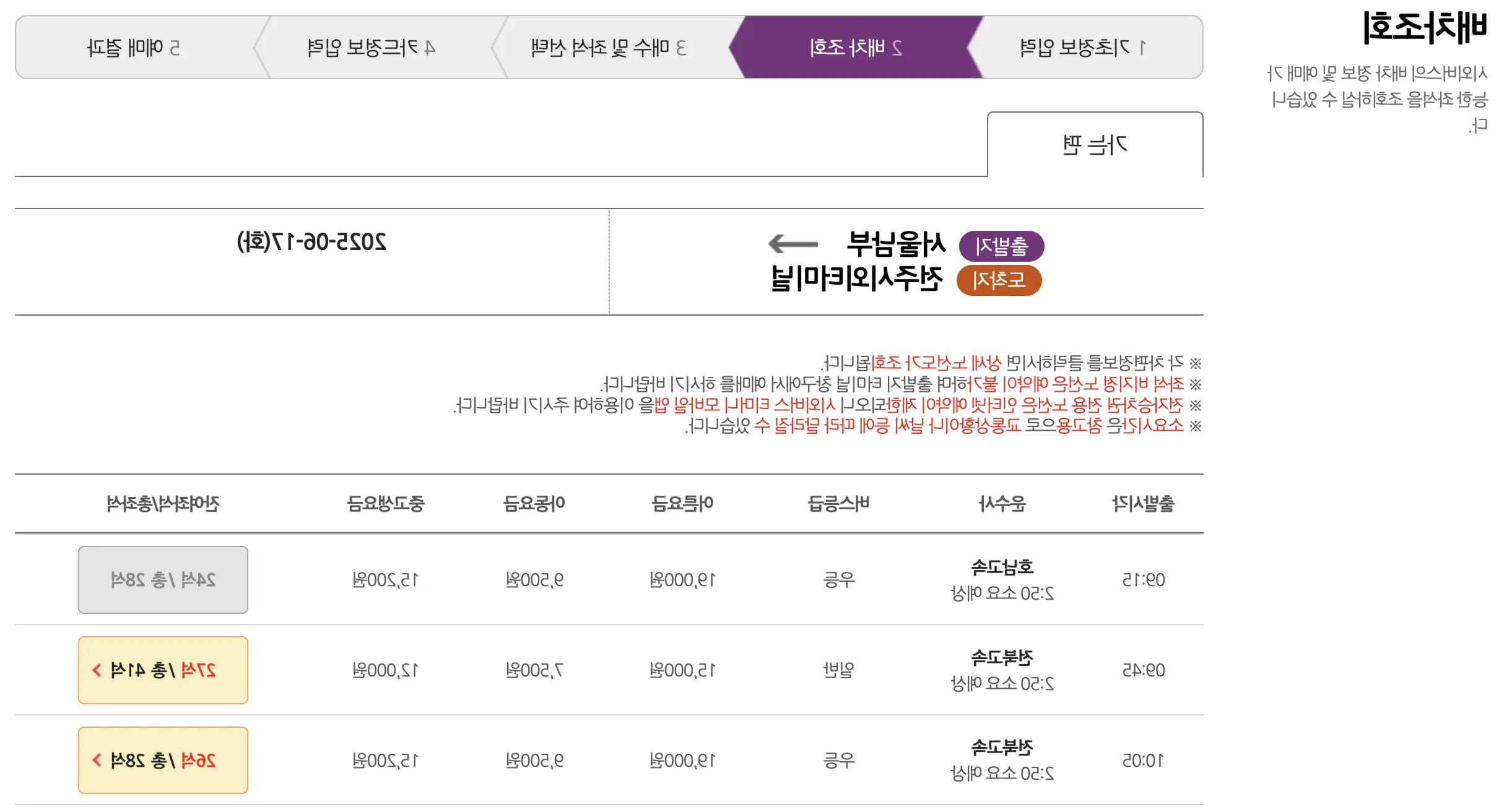Click chevron on the 26석 / 총 28석 button
The height and width of the screenshot is (807, 1512).
[97, 760]
